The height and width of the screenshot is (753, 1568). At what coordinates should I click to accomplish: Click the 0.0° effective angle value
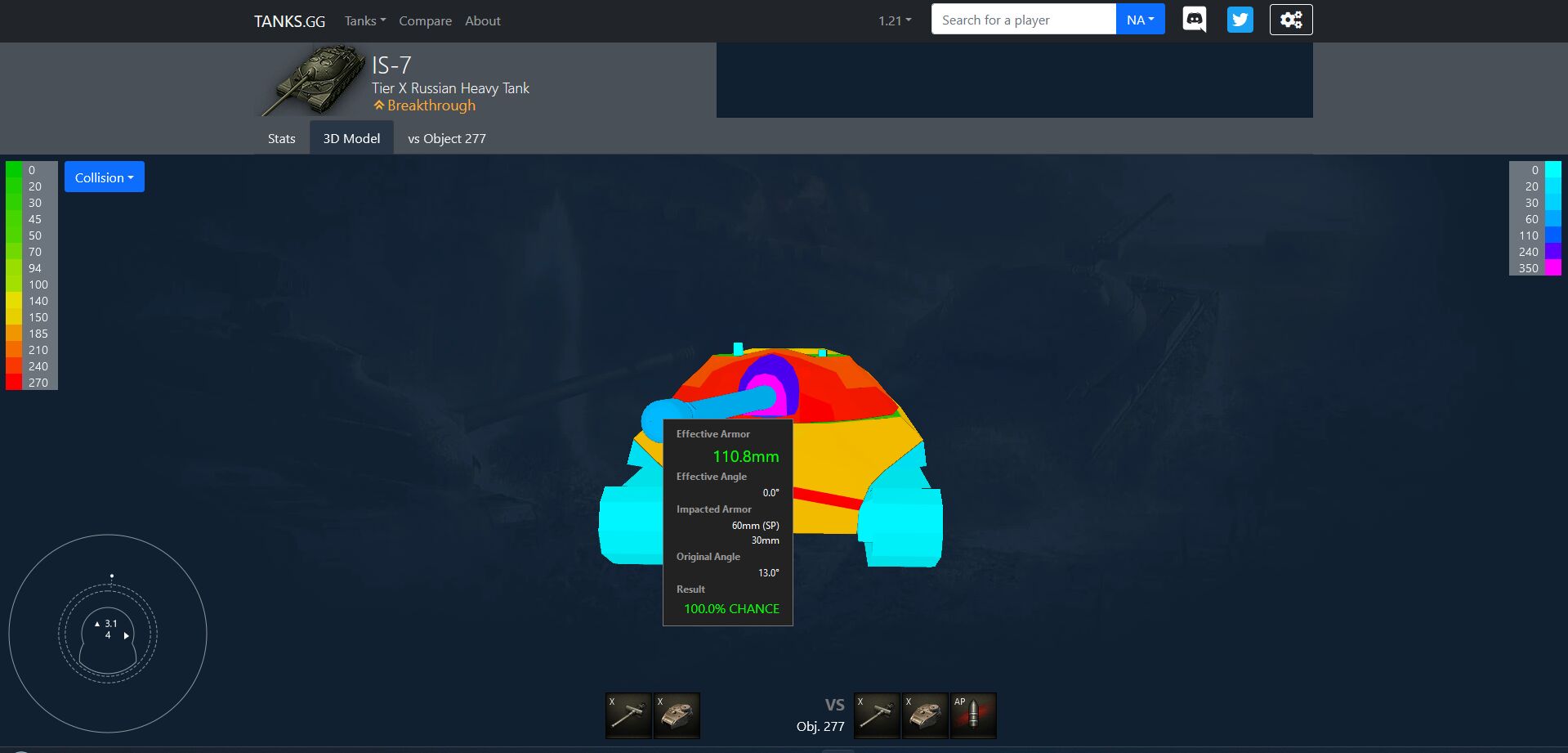click(771, 493)
